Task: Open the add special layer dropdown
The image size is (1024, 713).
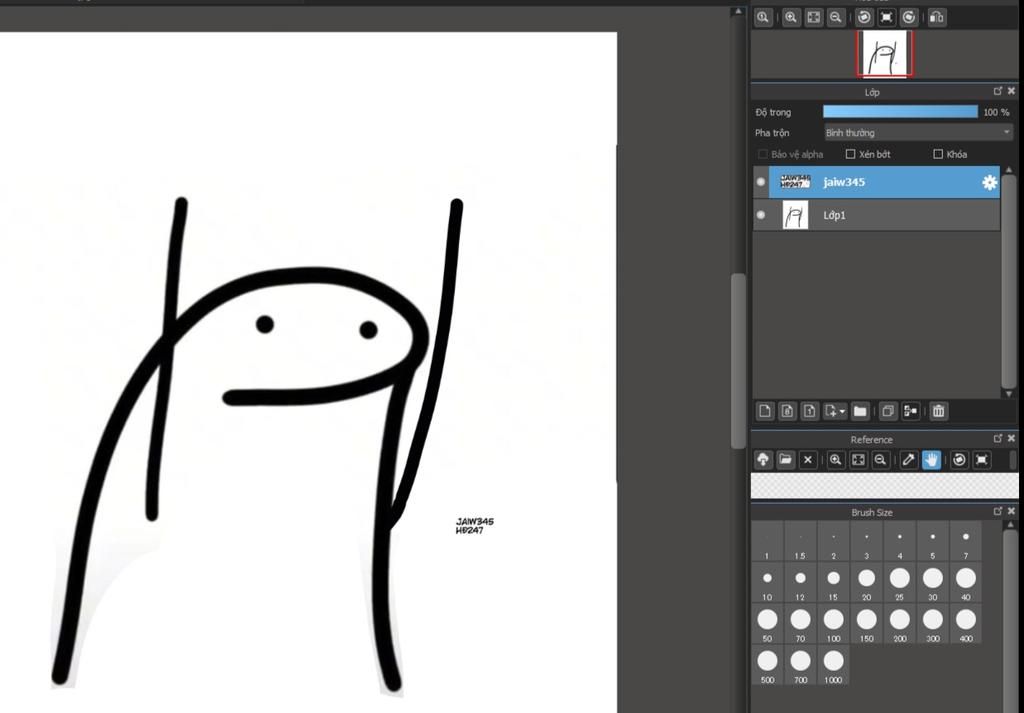Action: [835, 411]
